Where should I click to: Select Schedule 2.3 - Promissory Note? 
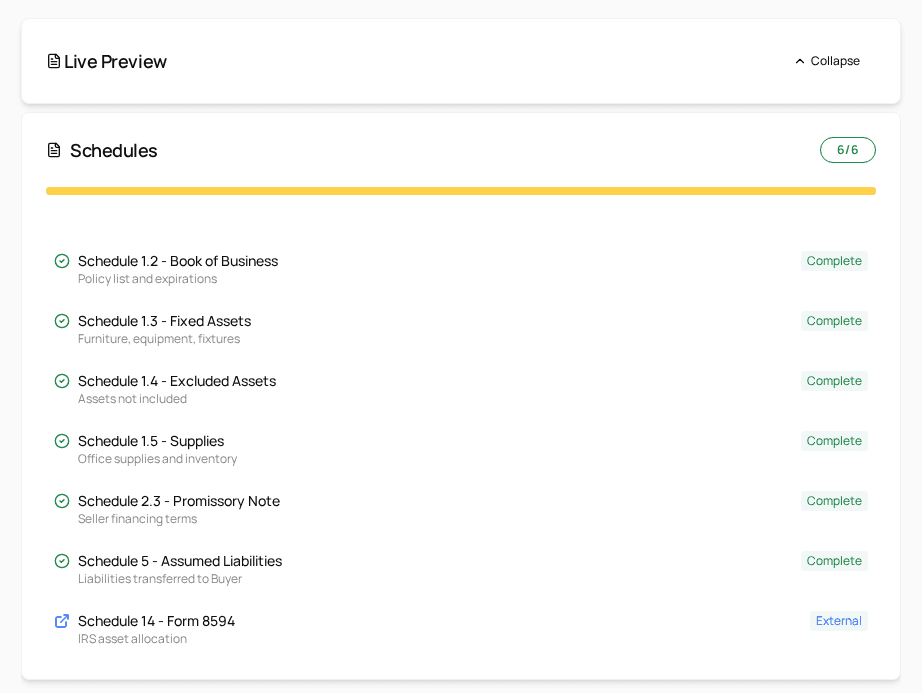click(x=179, y=501)
